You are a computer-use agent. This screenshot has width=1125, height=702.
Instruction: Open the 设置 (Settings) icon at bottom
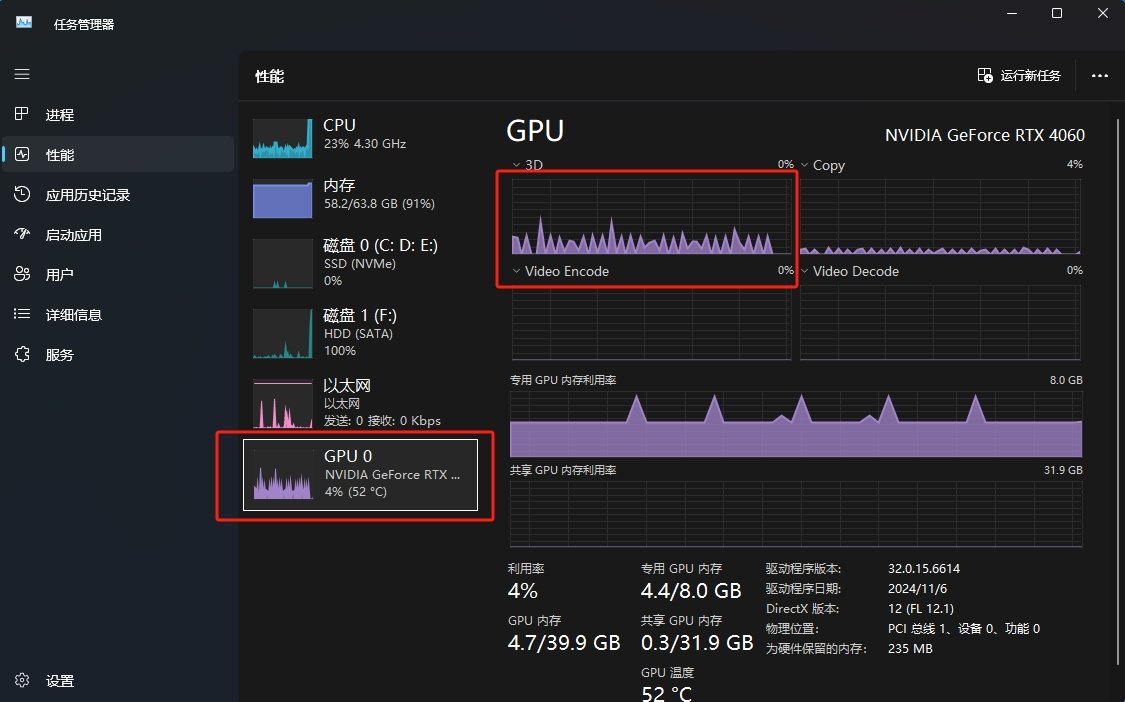click(21, 680)
